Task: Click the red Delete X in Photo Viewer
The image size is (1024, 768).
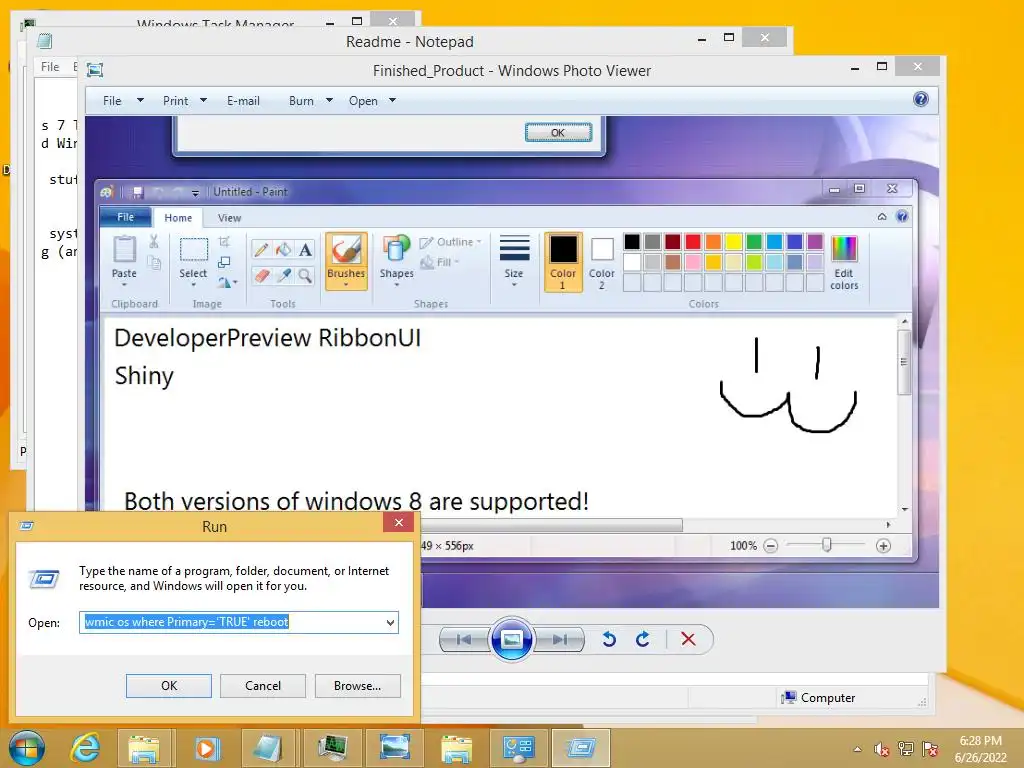Action: click(x=688, y=639)
